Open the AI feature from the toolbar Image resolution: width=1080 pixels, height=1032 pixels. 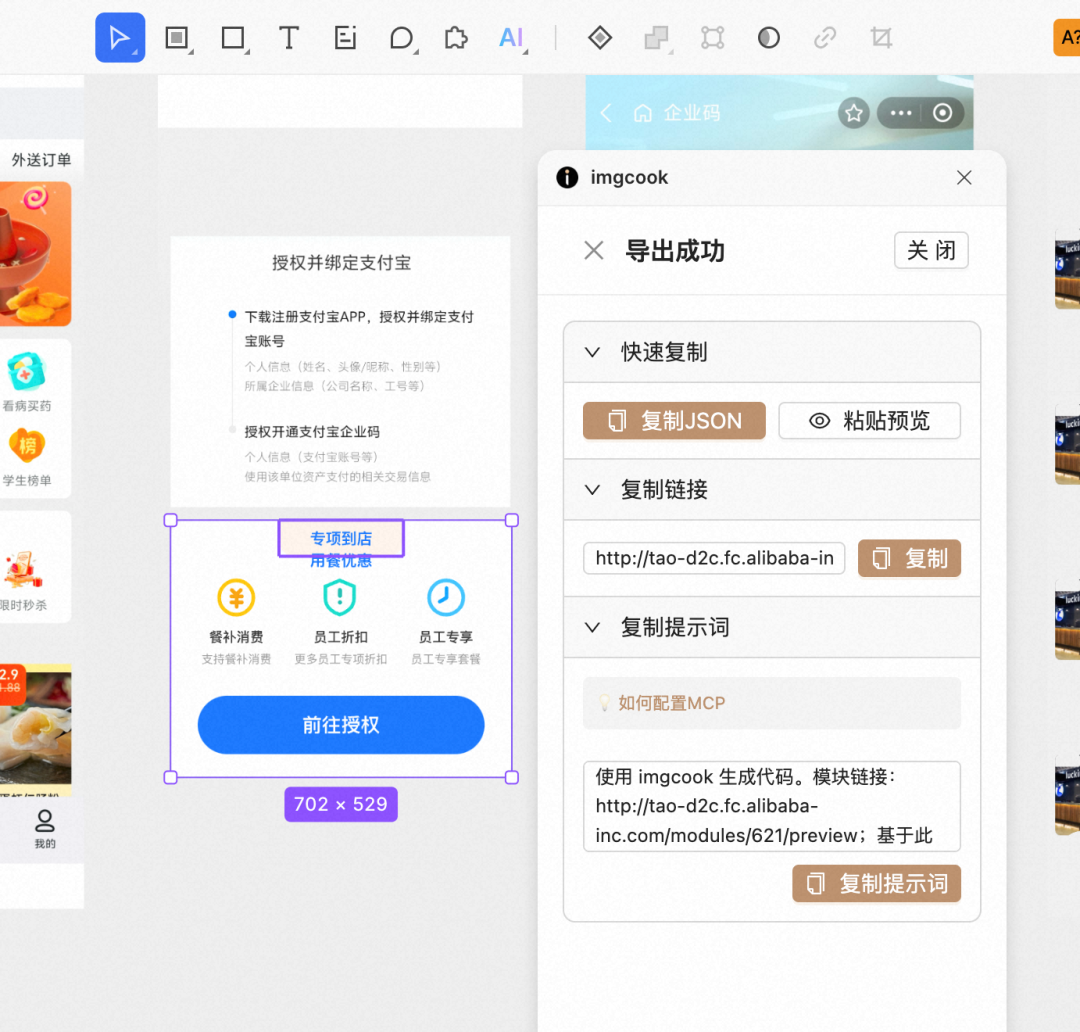[510, 38]
